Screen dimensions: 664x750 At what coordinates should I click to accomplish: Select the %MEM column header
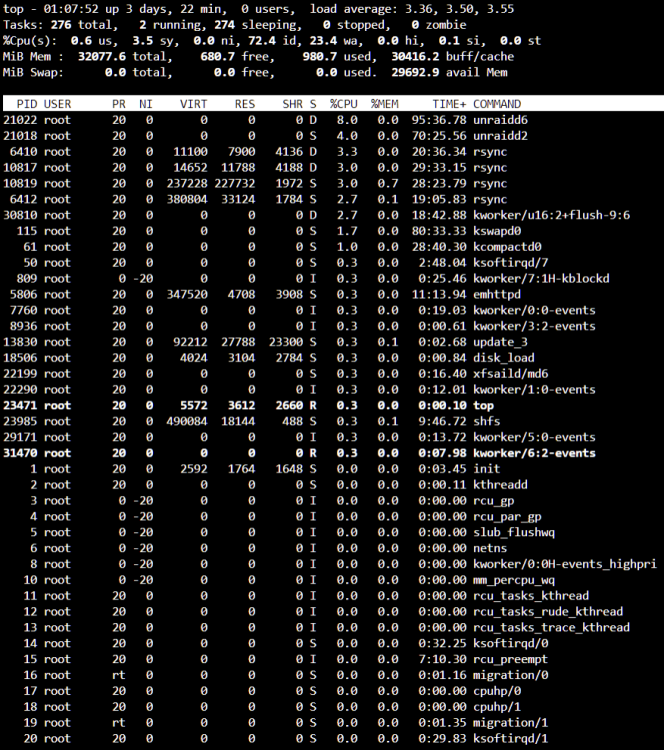(x=385, y=104)
